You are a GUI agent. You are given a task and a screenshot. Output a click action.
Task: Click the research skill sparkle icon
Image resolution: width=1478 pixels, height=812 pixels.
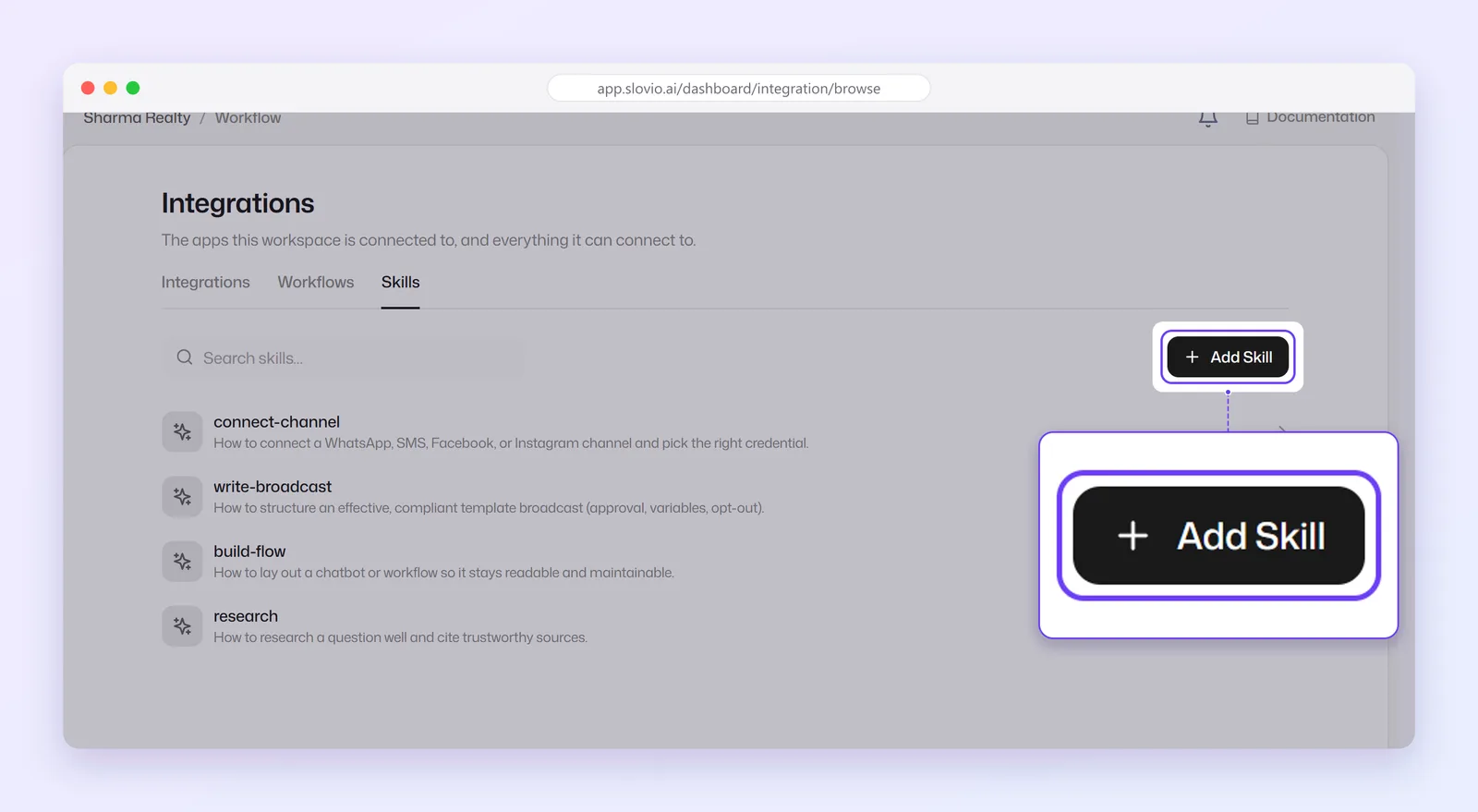(x=182, y=625)
